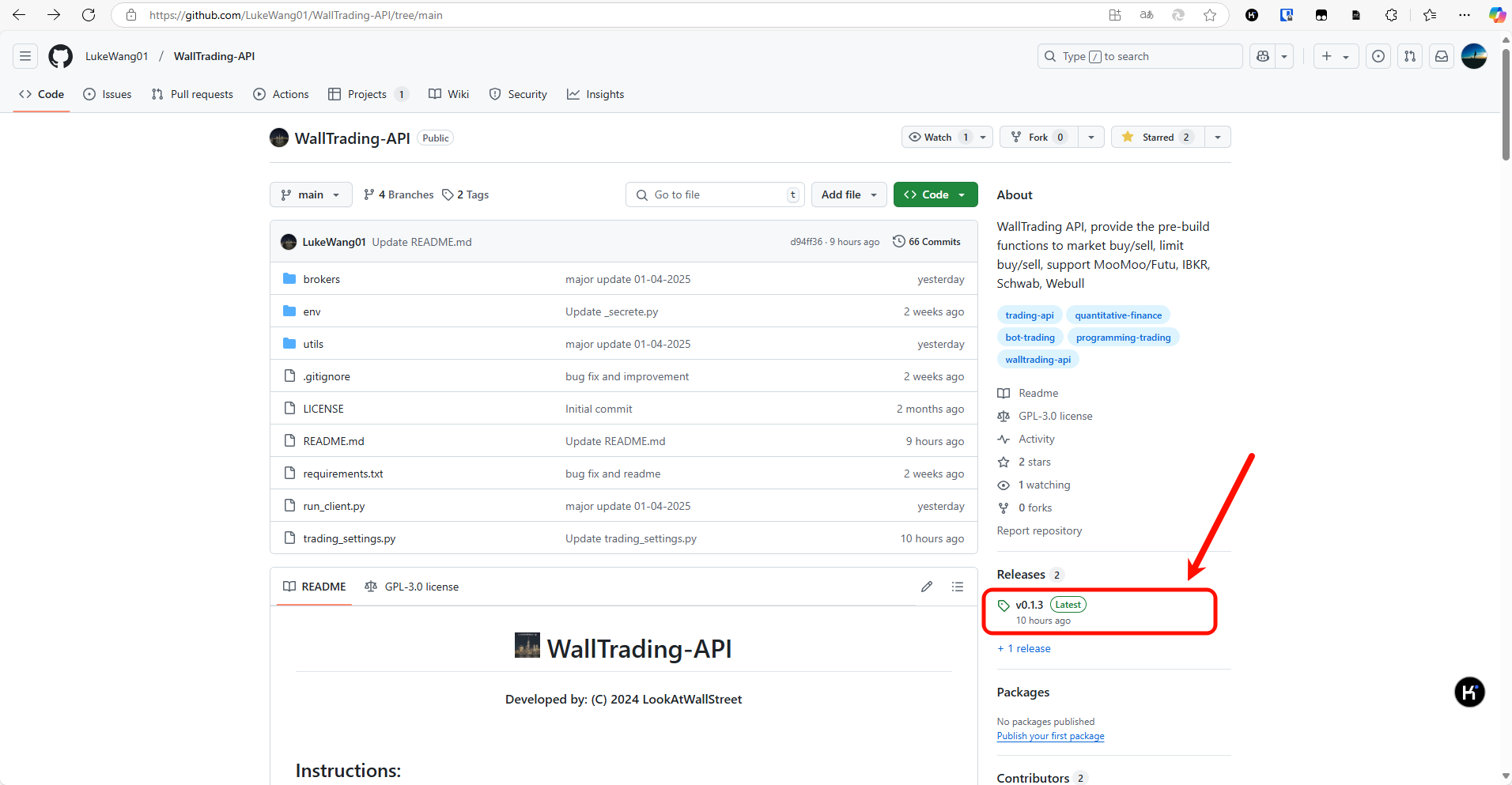Expand the create new plus dropdown
The height and width of the screenshot is (785, 1512).
tap(1336, 56)
